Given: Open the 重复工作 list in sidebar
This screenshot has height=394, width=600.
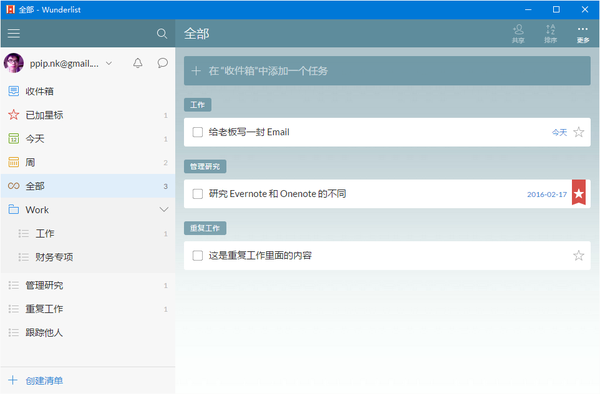Looking at the screenshot, I should pyautogui.click(x=88, y=309).
